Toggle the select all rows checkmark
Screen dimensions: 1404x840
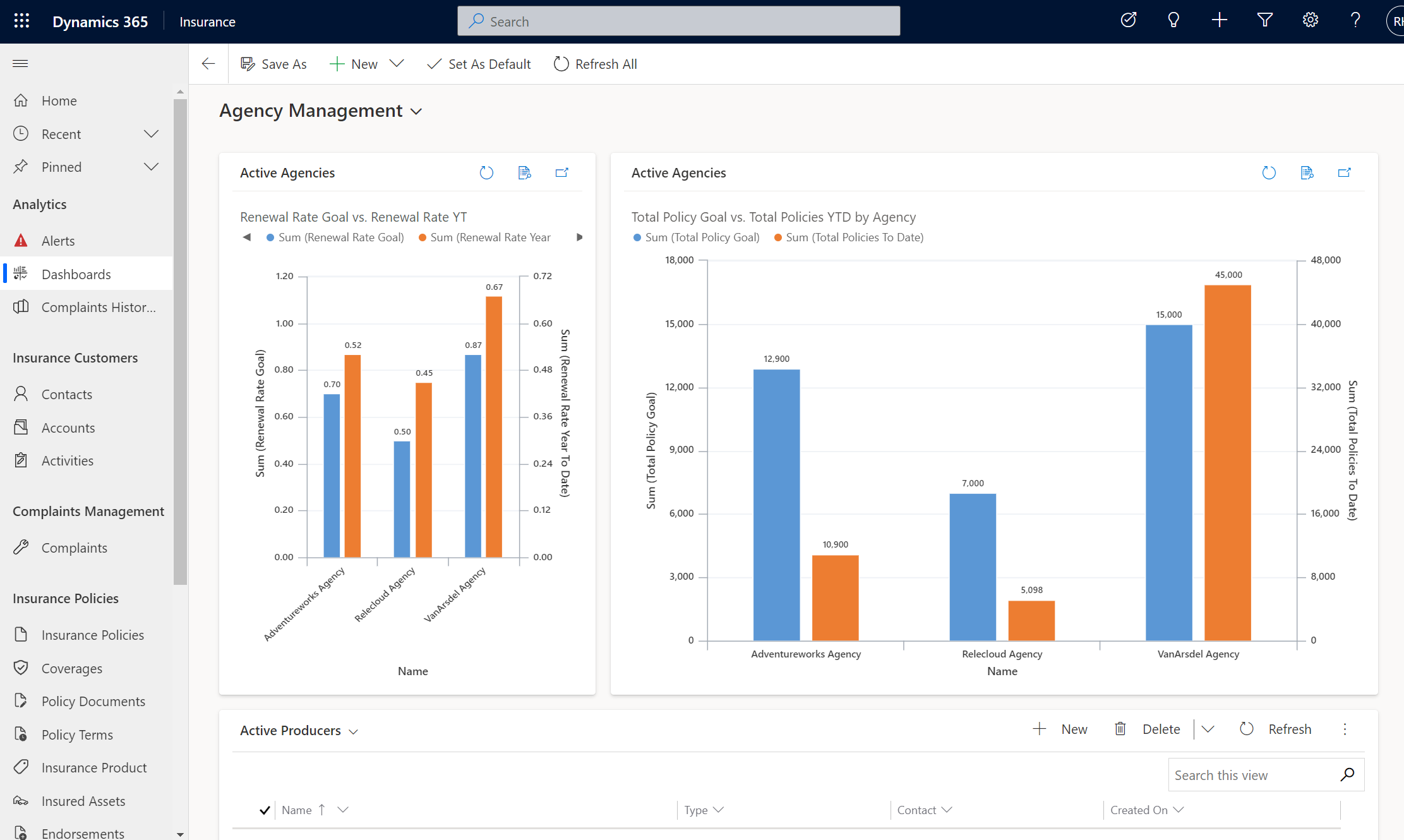tap(265, 810)
